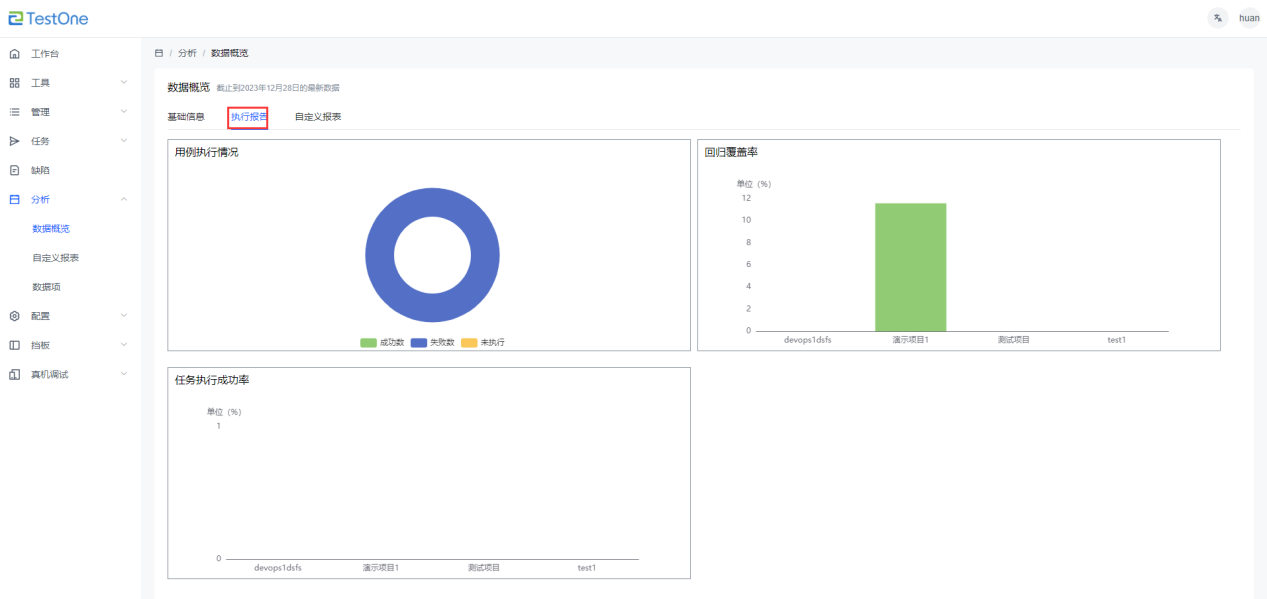Click the 配置 gear icon in sidebar
This screenshot has width=1267, height=599.
click(14, 316)
